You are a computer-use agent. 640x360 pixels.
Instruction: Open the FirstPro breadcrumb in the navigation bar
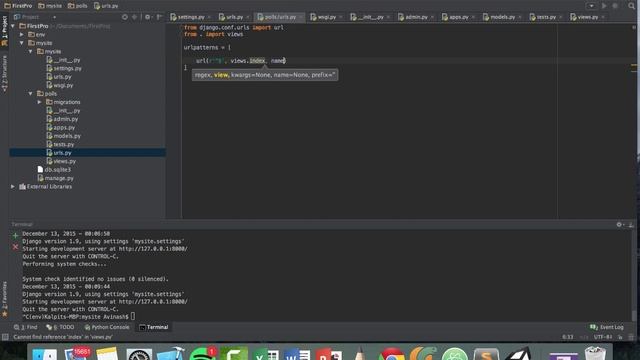pyautogui.click(x=18, y=6)
